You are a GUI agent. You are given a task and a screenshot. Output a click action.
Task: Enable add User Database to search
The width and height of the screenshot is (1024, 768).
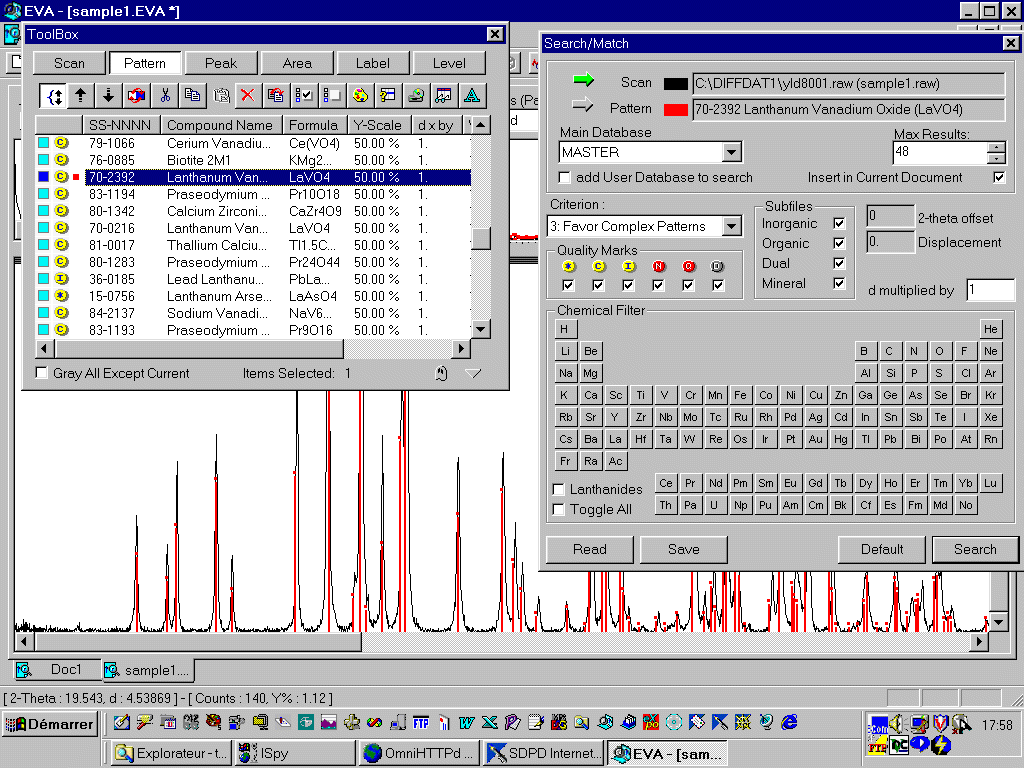click(x=565, y=178)
